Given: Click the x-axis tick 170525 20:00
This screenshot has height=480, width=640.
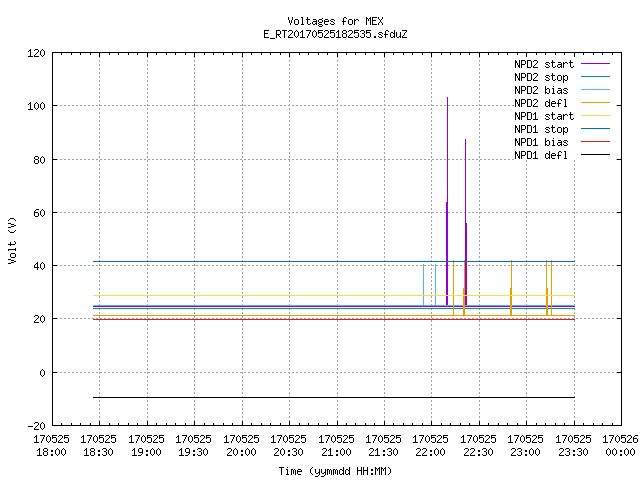Looking at the screenshot, I should 242,446.
